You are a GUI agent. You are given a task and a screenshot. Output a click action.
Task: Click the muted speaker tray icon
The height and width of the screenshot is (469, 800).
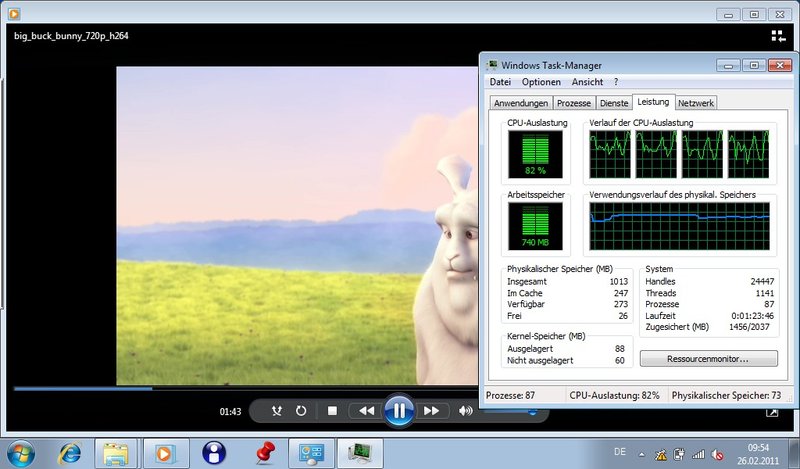[718, 454]
